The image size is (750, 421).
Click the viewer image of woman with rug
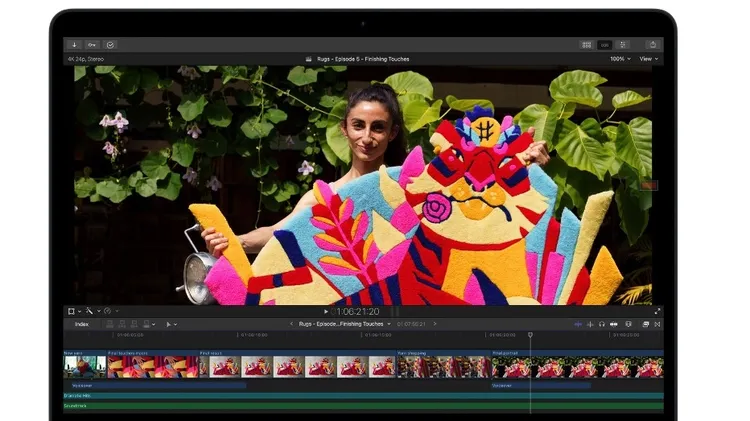coord(363,185)
